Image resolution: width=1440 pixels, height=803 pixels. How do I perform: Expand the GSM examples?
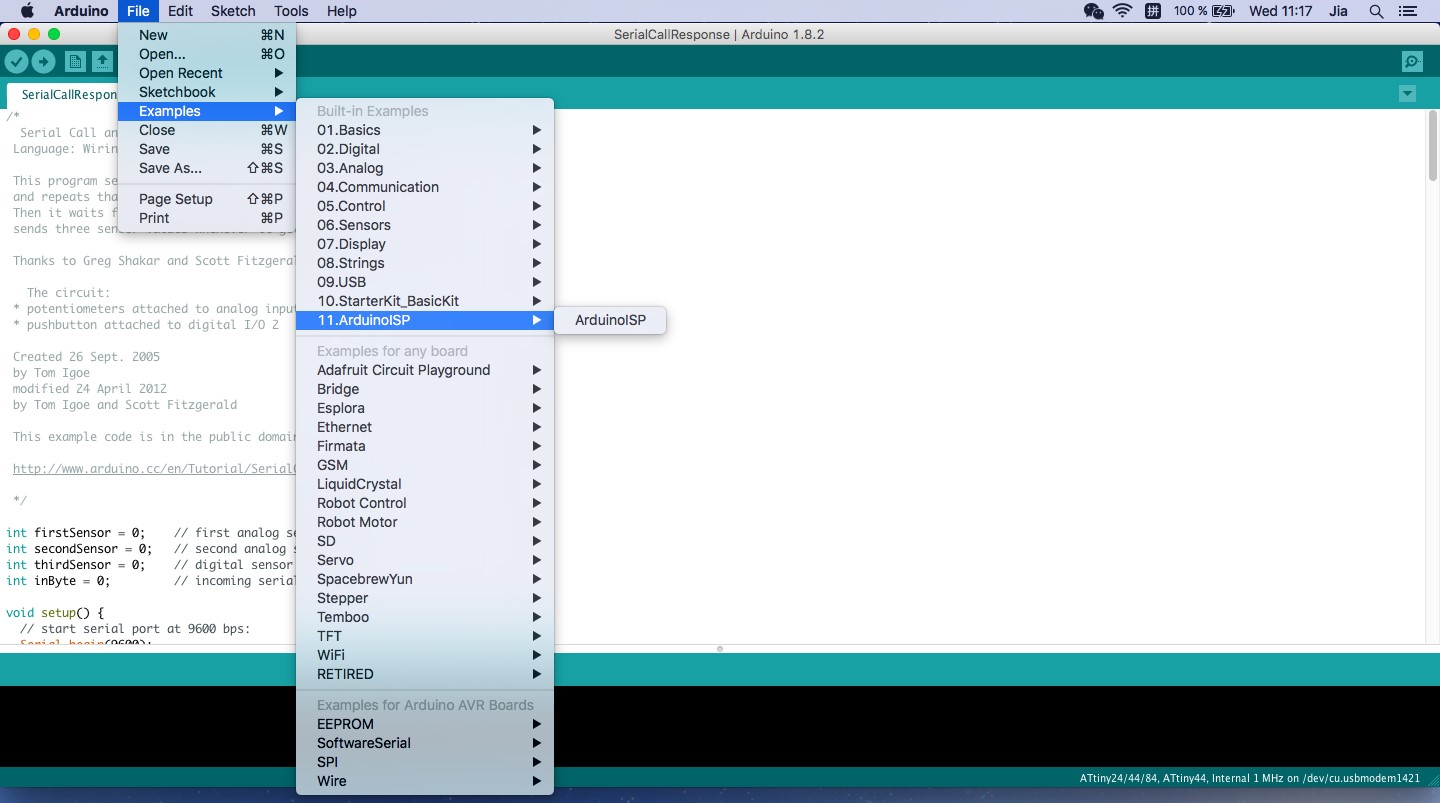(x=425, y=465)
